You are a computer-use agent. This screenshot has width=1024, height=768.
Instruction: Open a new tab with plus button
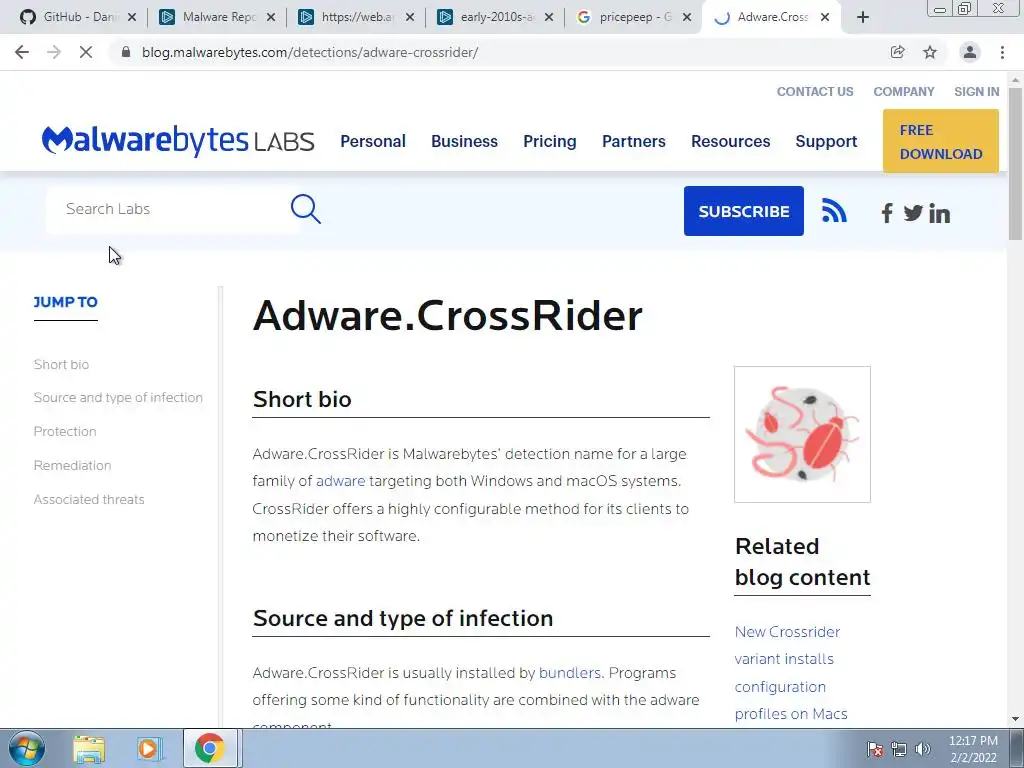pos(863,18)
